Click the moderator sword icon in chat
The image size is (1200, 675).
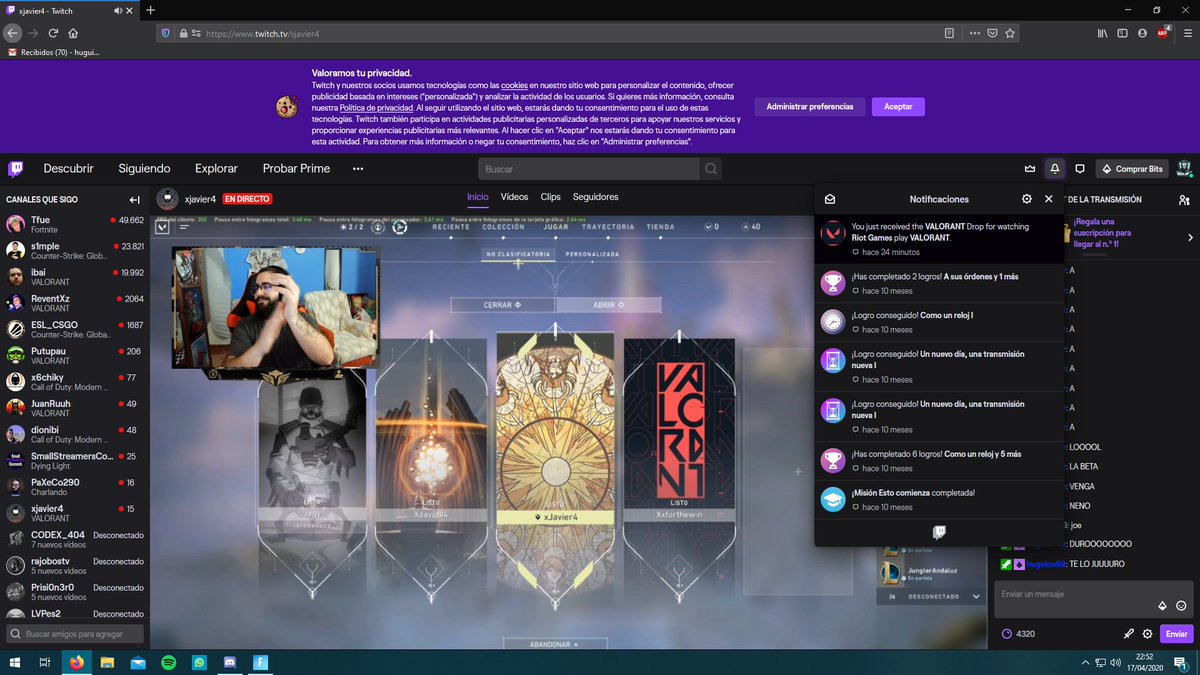(1129, 634)
